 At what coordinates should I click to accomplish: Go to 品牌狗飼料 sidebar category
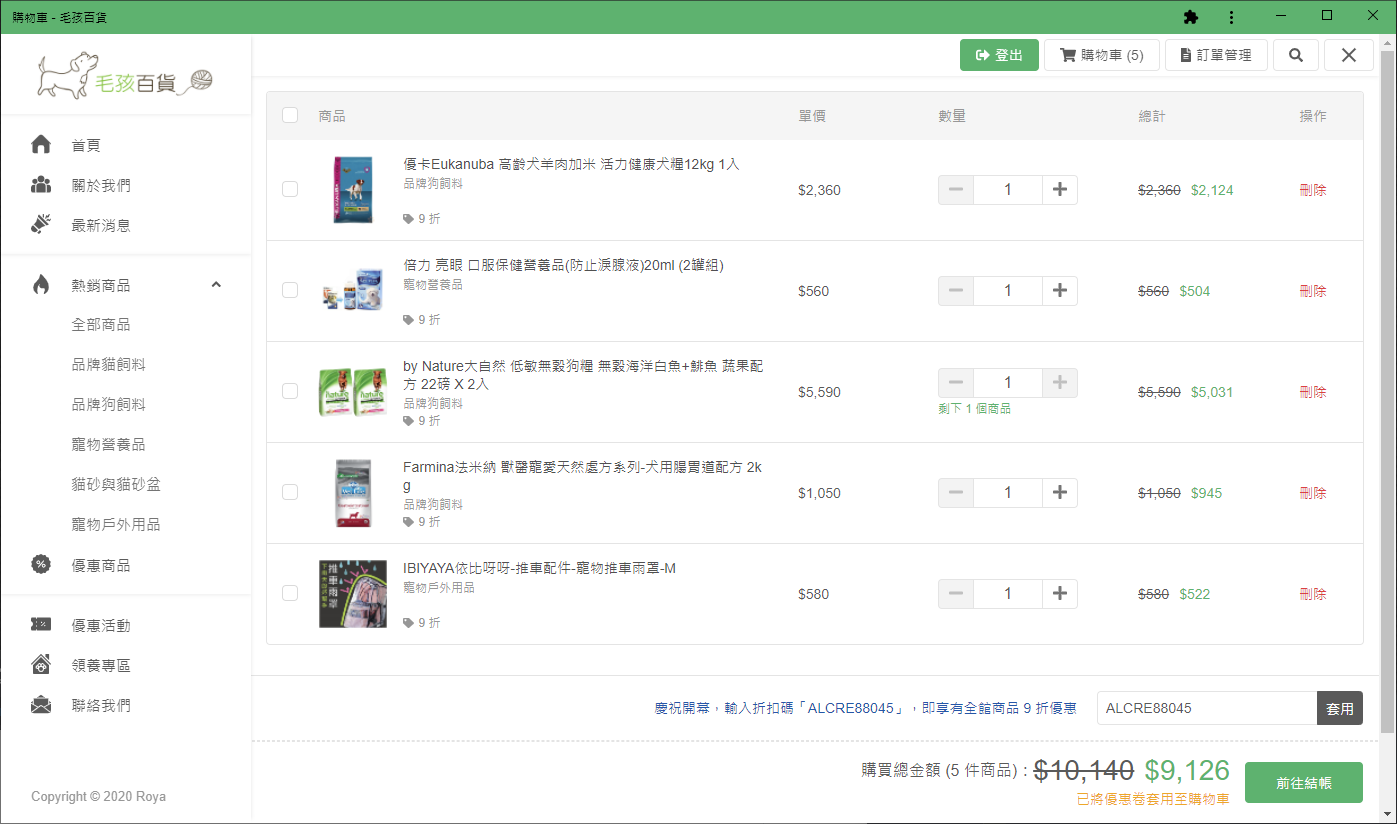pyautogui.click(x=108, y=405)
